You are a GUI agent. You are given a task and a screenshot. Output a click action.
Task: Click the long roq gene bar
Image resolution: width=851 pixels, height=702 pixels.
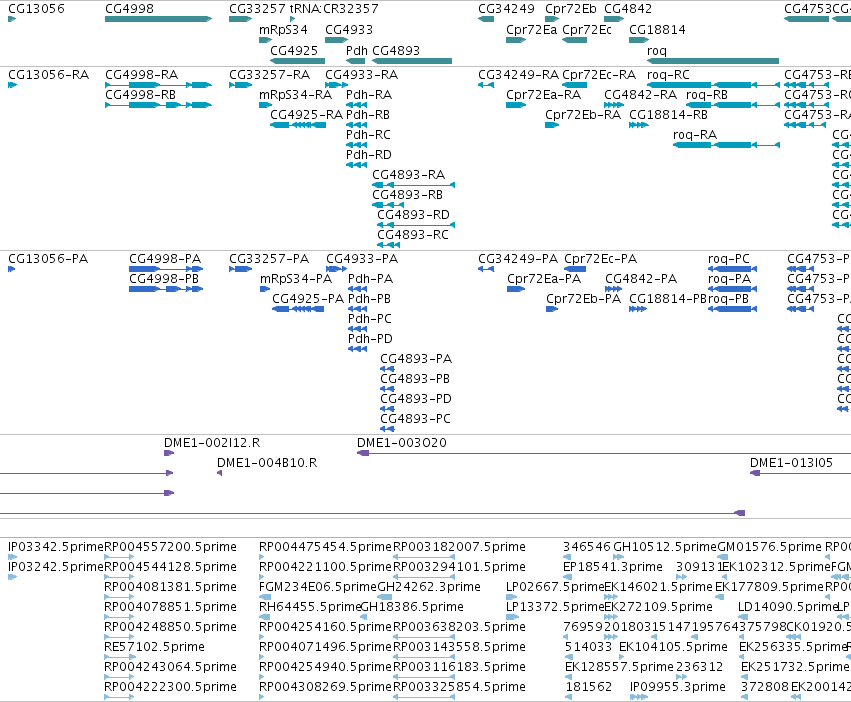pyautogui.click(x=713, y=61)
